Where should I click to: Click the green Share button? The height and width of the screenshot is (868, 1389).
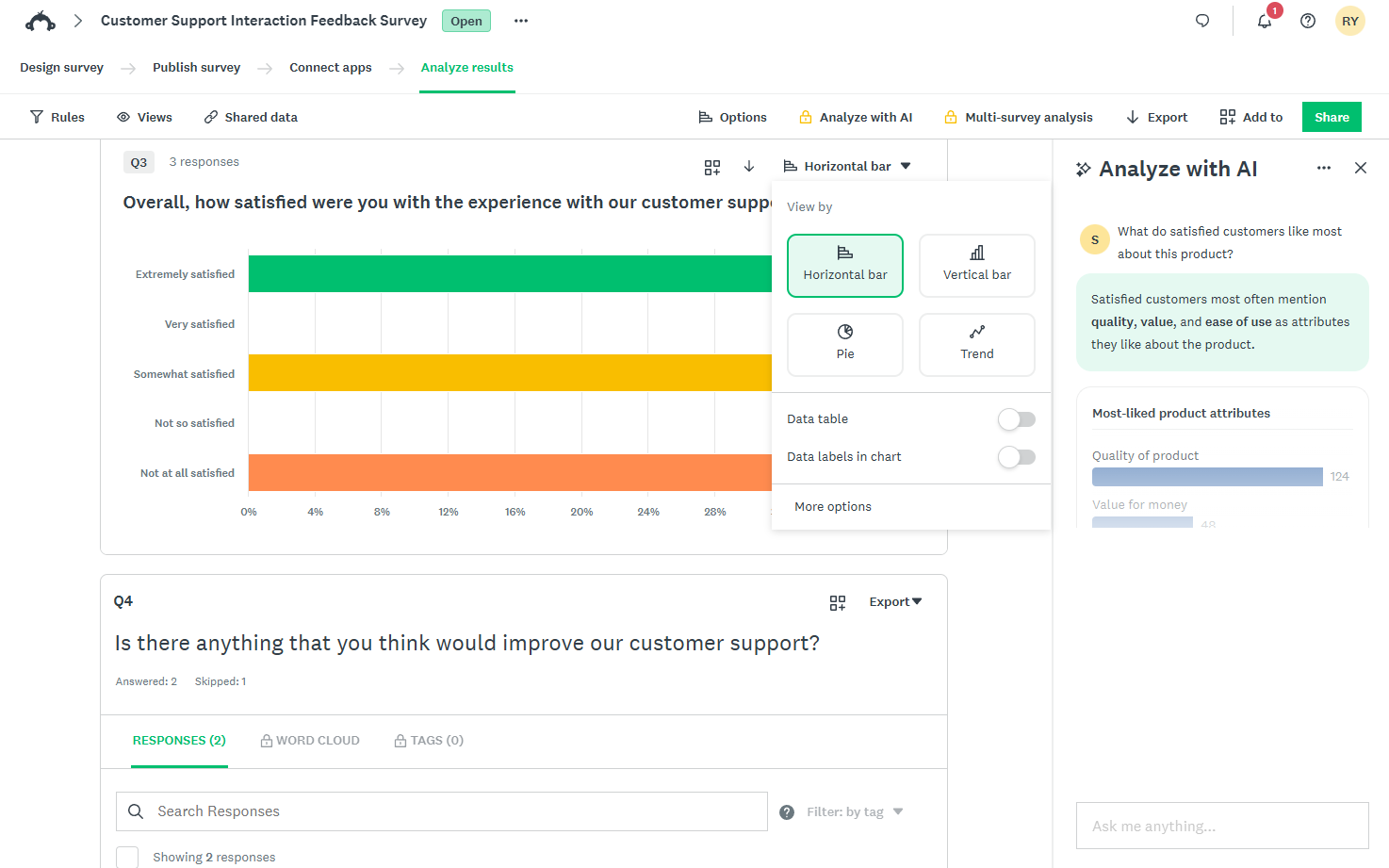click(x=1332, y=117)
